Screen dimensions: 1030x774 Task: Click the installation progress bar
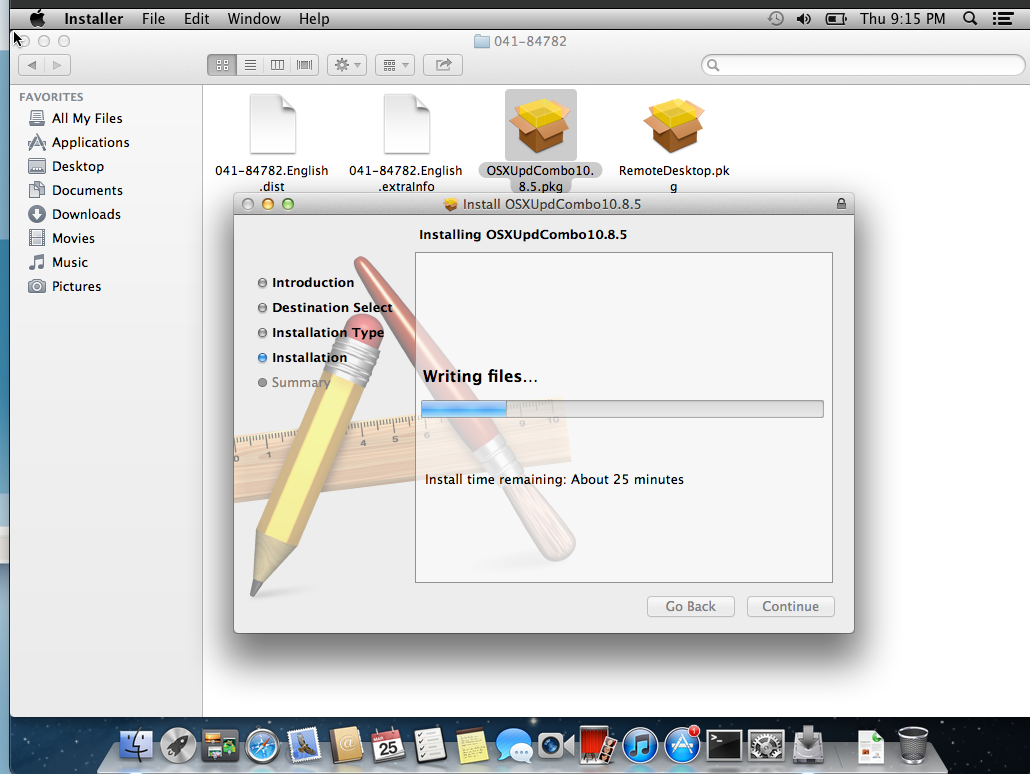pos(622,409)
